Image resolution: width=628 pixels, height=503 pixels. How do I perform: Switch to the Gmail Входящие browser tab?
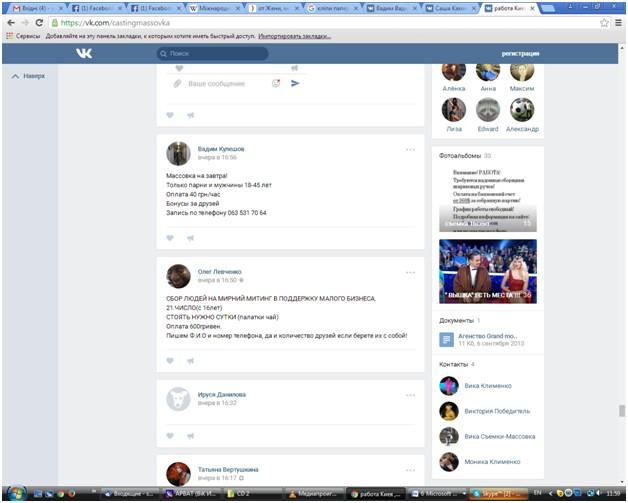point(28,7)
